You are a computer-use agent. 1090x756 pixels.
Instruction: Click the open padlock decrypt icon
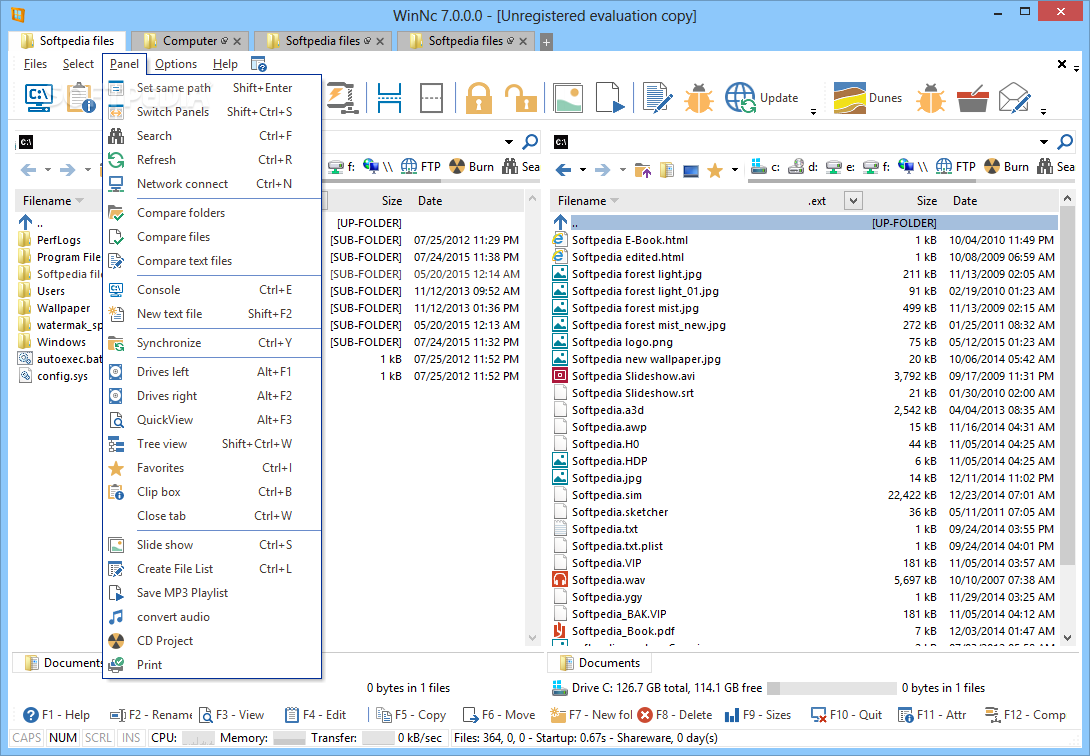[520, 98]
